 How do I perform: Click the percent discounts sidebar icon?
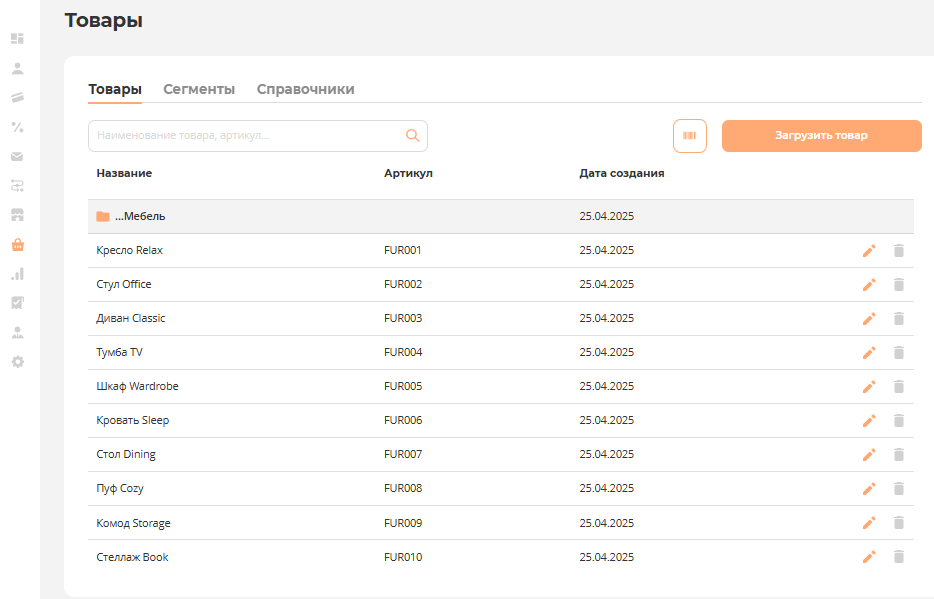(17, 127)
